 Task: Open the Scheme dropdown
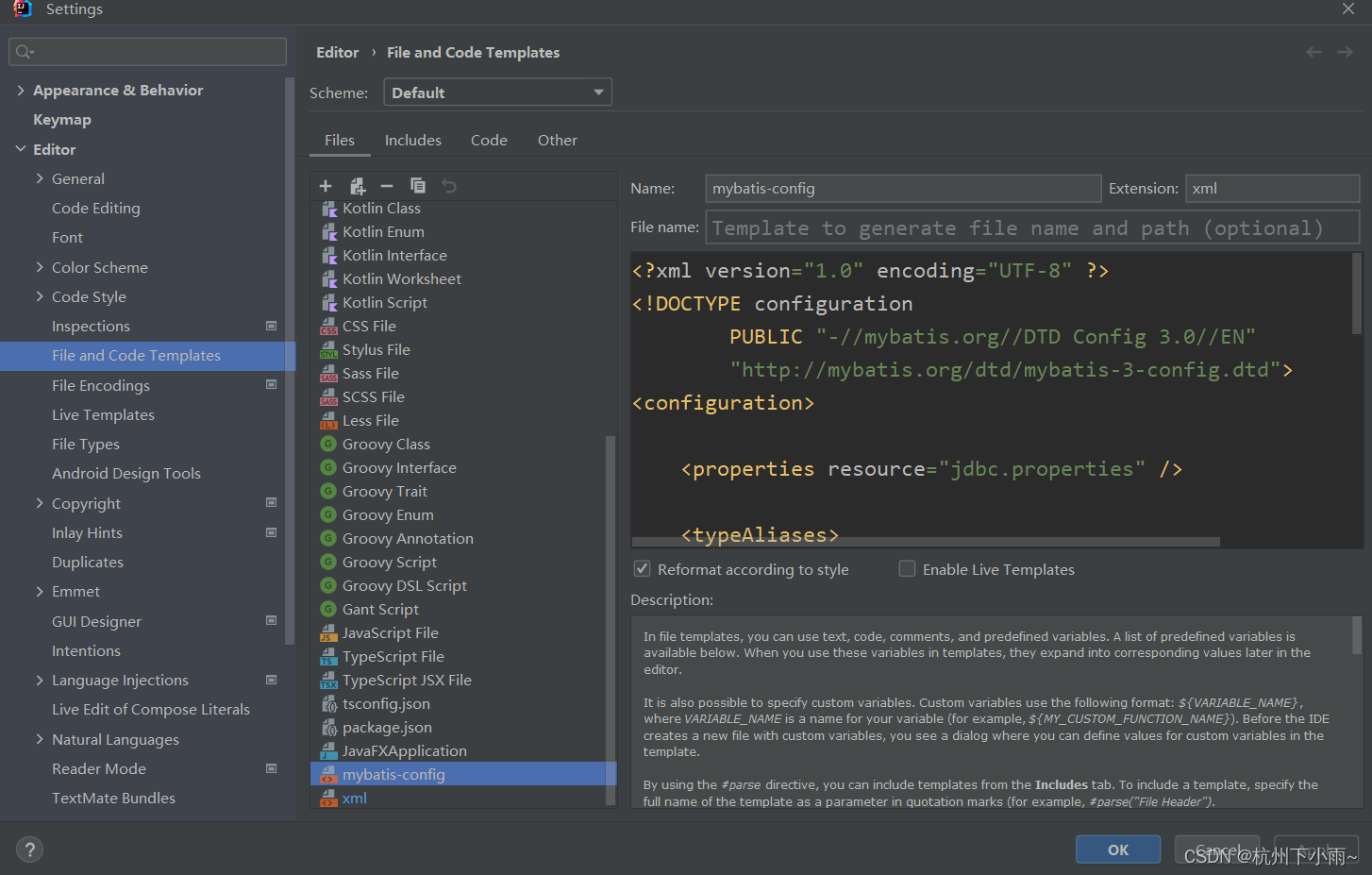tap(497, 93)
